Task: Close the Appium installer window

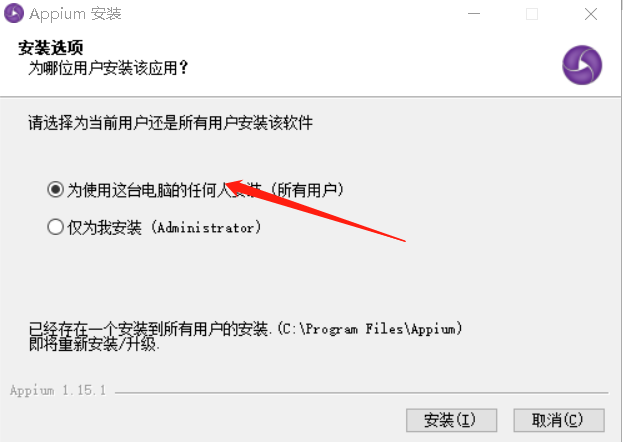Action: click(591, 14)
